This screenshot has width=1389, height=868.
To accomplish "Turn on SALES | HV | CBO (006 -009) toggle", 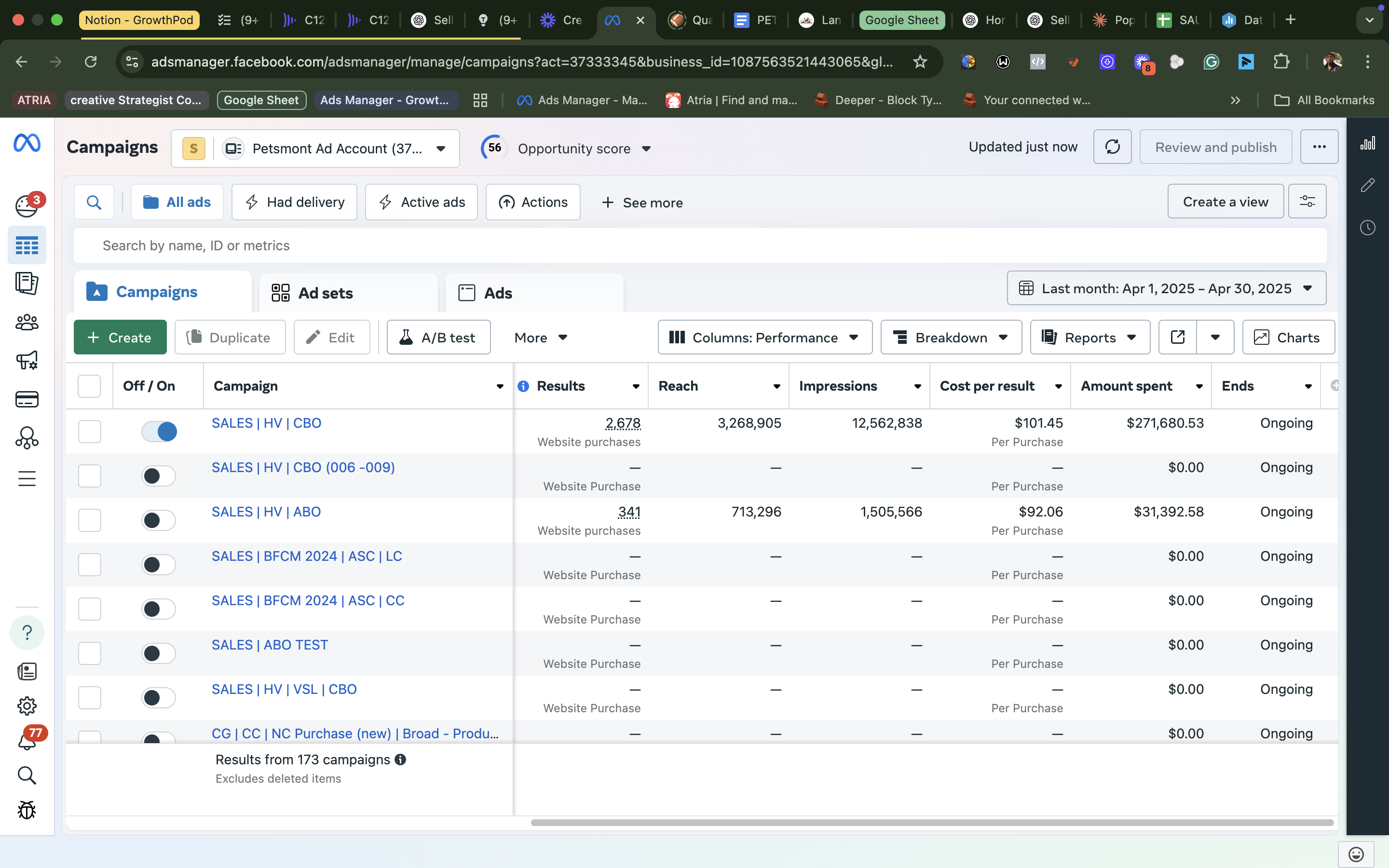I will click(159, 476).
